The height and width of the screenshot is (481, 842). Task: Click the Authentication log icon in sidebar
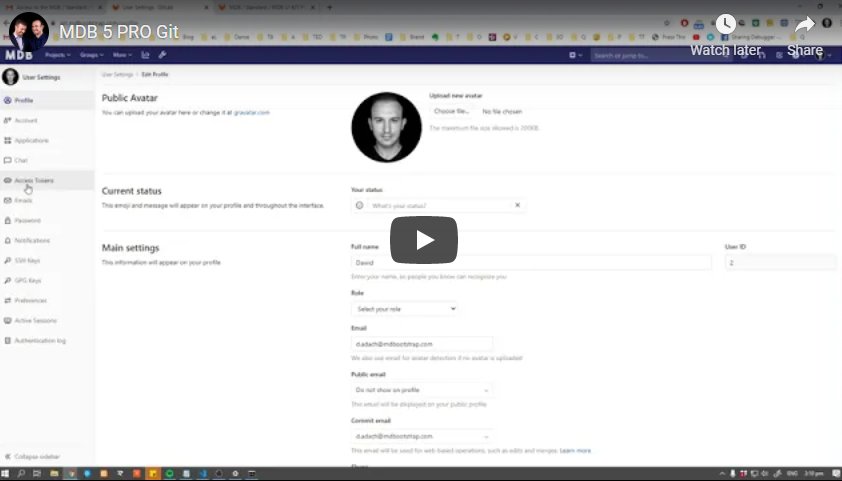[8, 340]
